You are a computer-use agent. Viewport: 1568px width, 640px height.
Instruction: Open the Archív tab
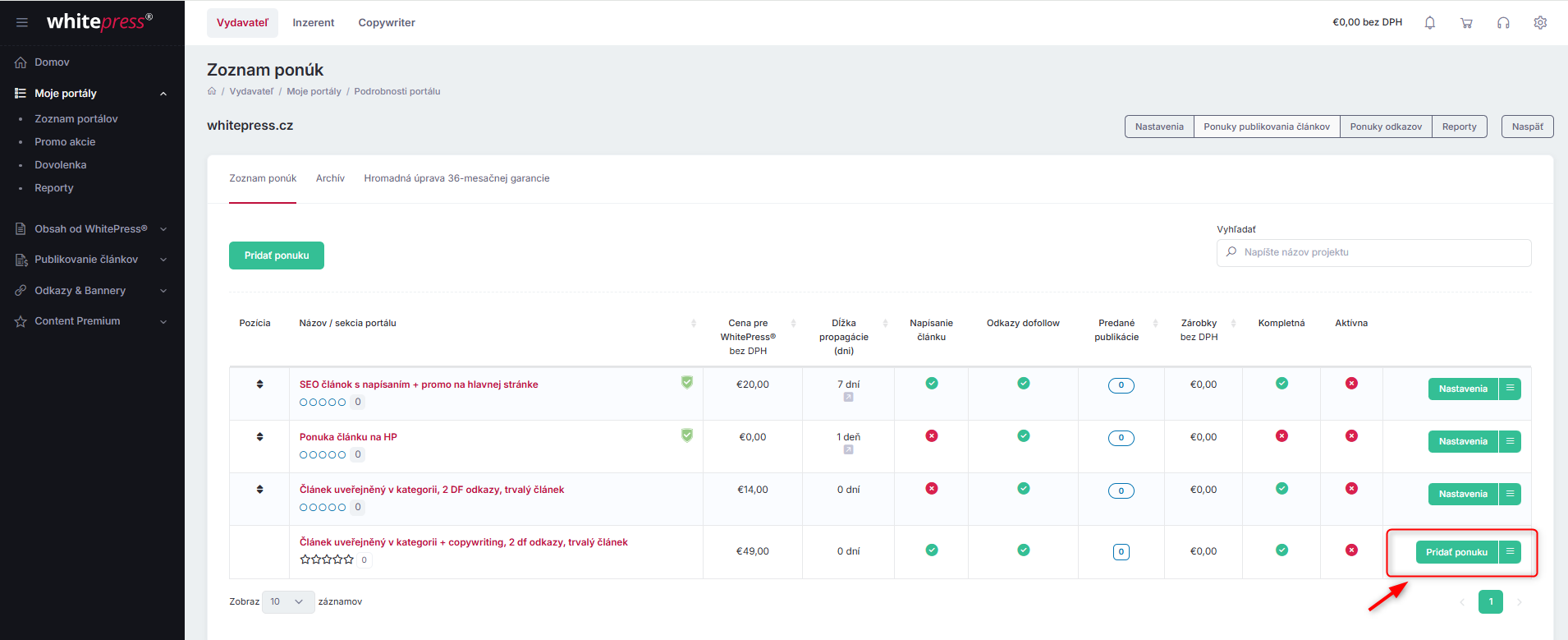pyautogui.click(x=330, y=178)
